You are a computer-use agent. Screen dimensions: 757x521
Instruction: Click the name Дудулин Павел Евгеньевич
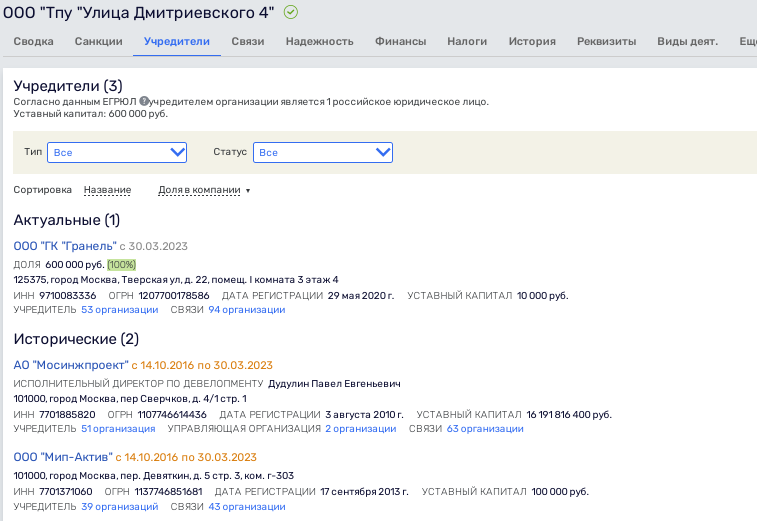[334, 384]
